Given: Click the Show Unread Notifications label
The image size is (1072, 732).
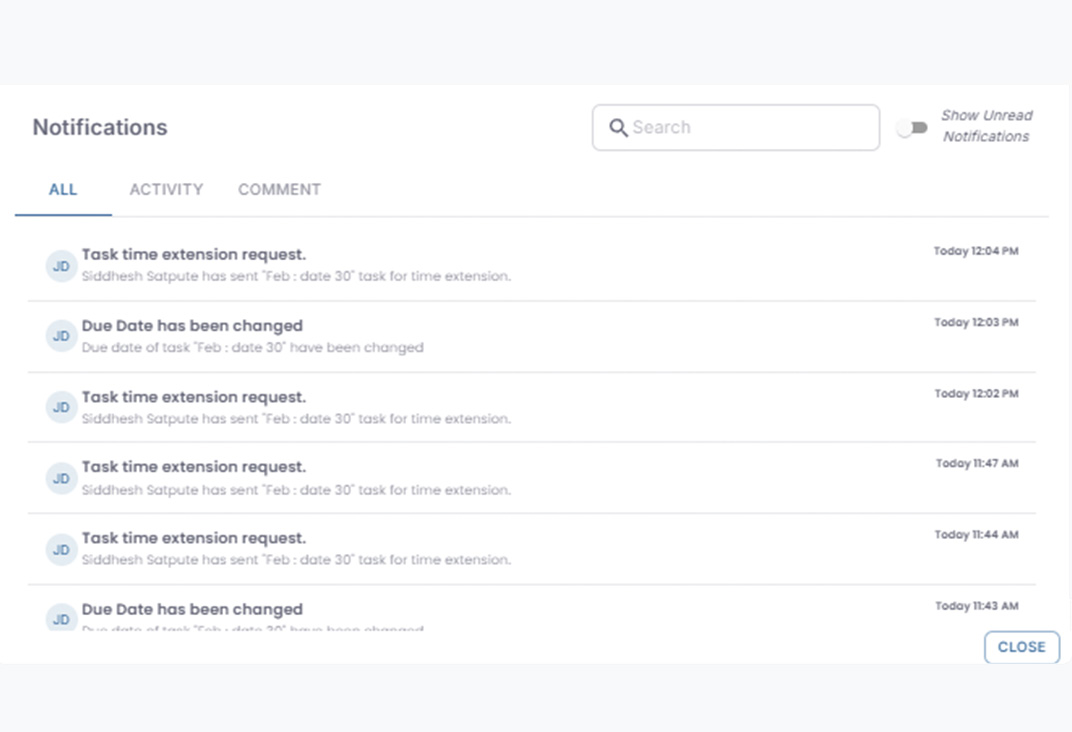Looking at the screenshot, I should (986, 126).
